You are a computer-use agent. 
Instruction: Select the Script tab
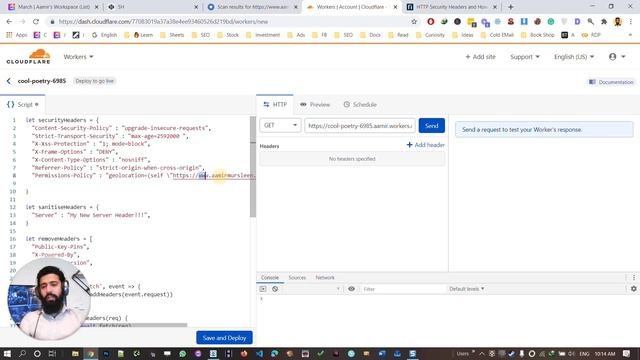click(x=23, y=104)
